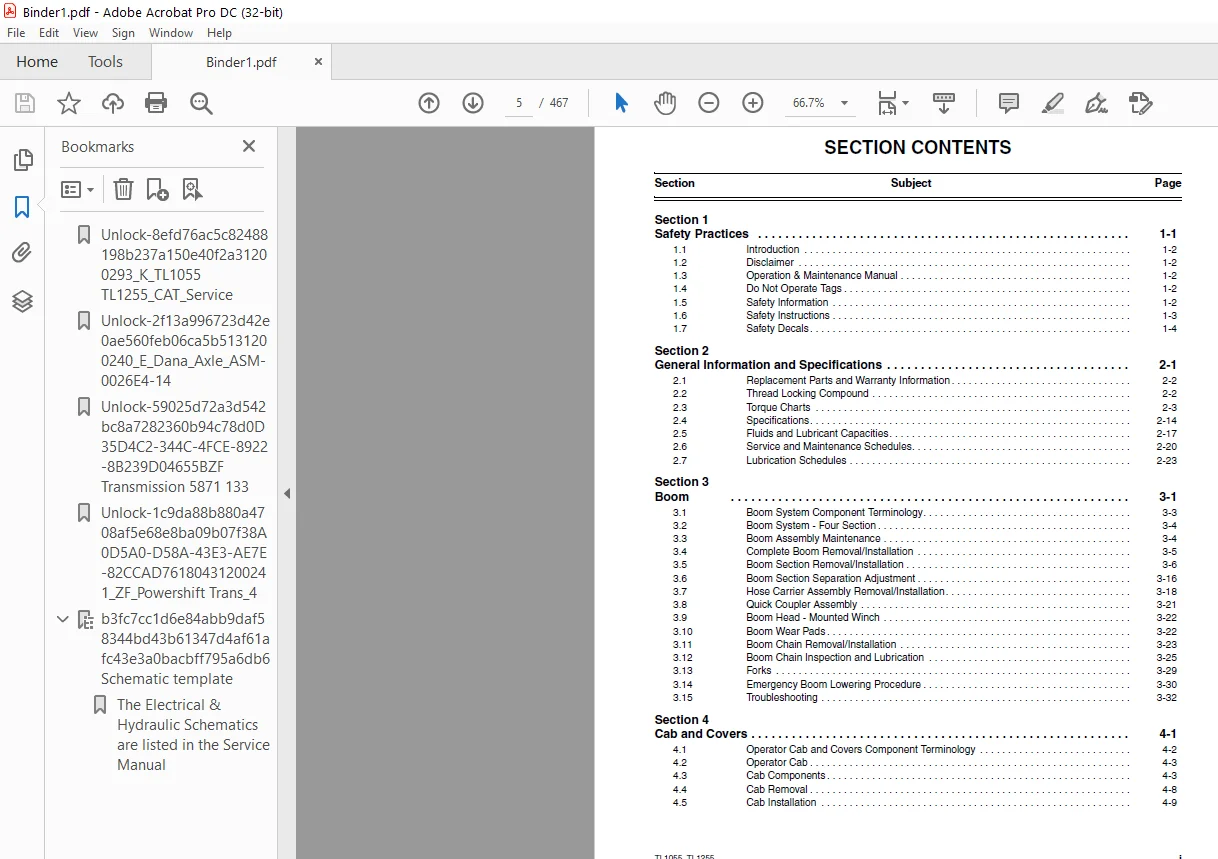Screen dimensions: 1218x859
Task: Go to the previous page
Action: (x=429, y=103)
